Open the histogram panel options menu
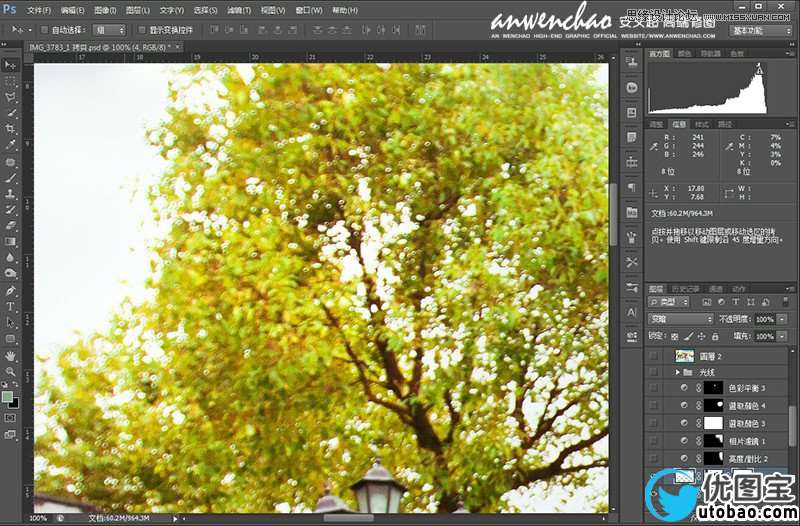 click(x=790, y=53)
